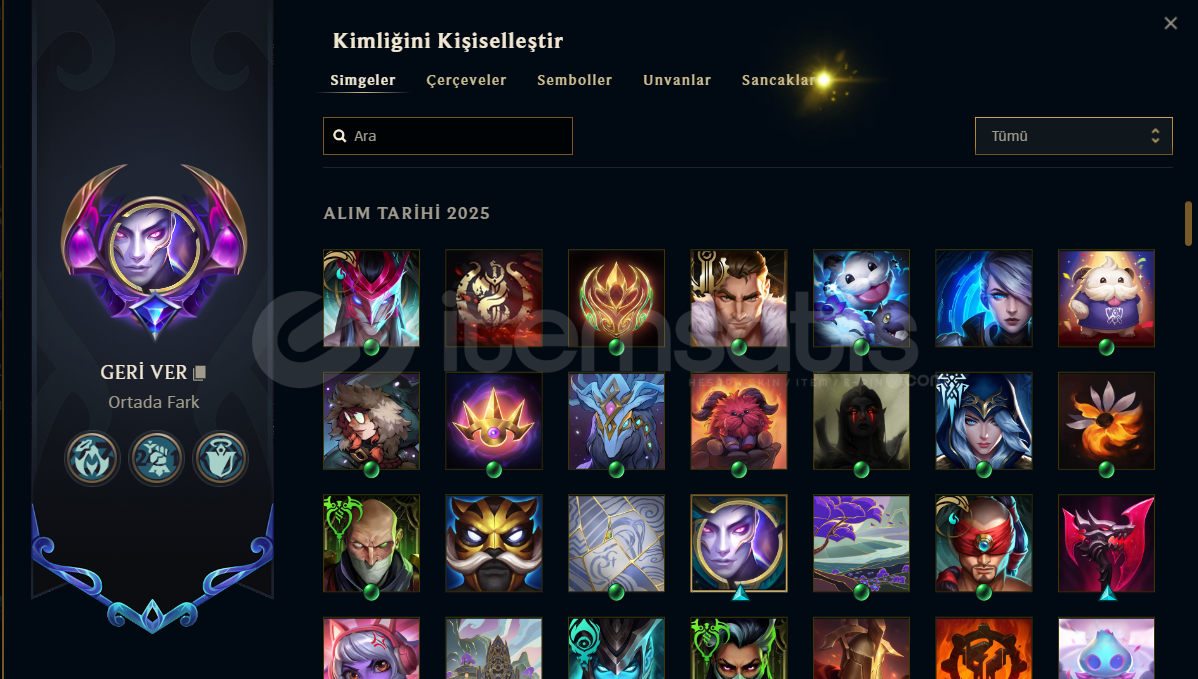Copy the GERİ VER summoner name
Screen dimensions: 1198x679
coord(199,373)
